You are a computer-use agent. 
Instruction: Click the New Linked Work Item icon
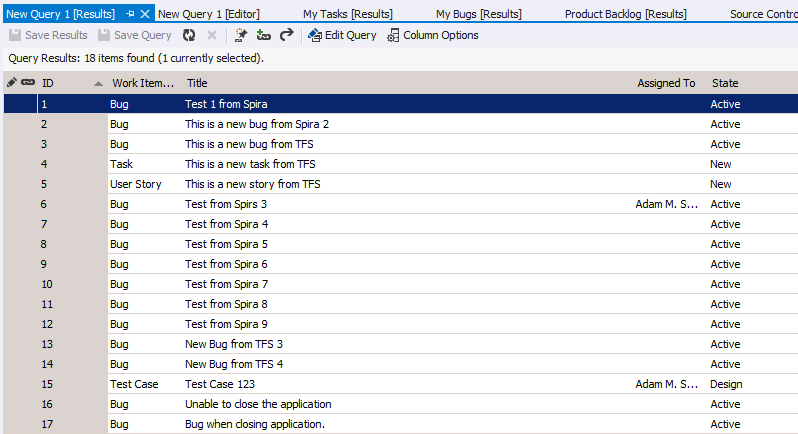click(264, 35)
